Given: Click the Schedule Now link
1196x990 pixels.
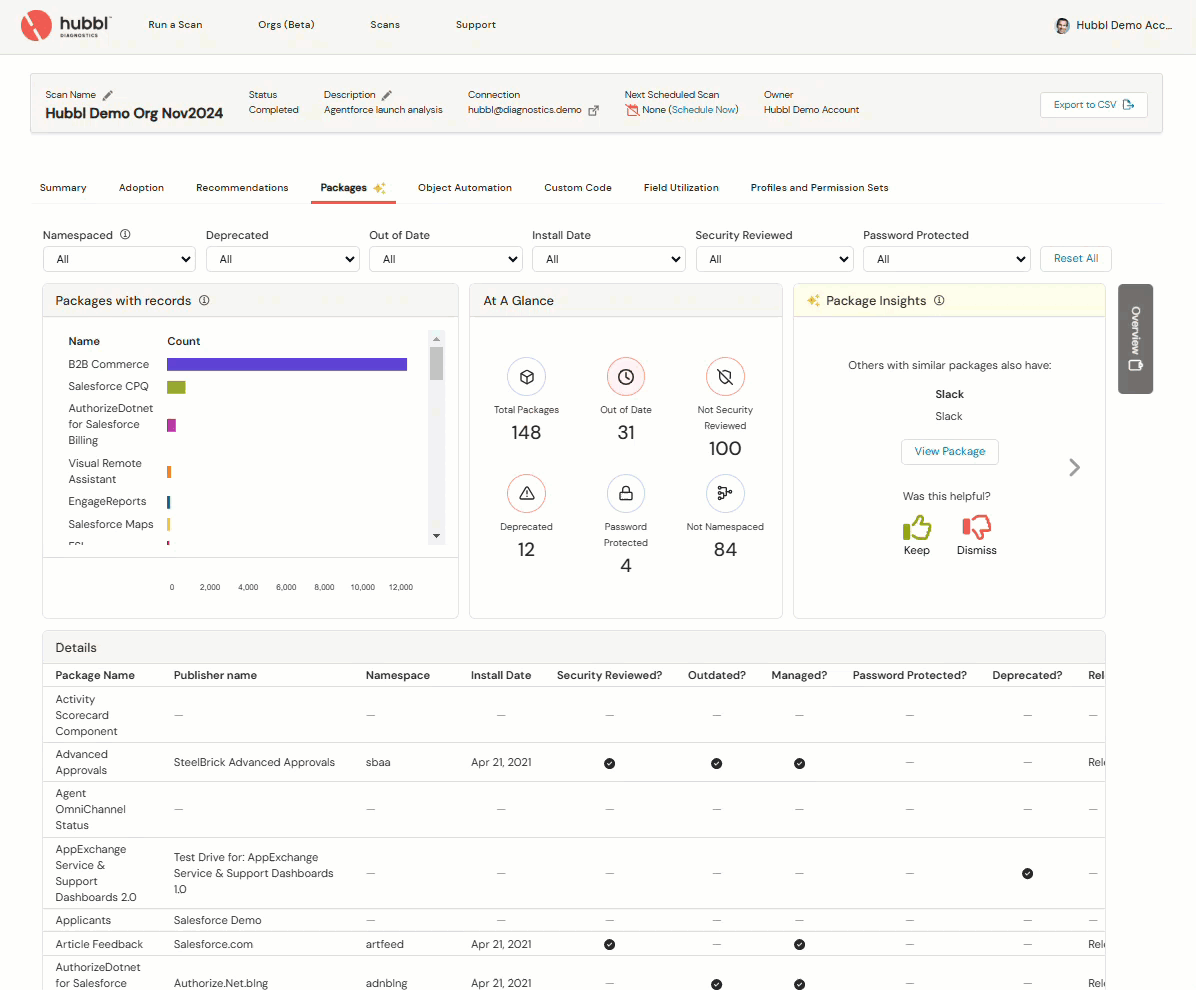Looking at the screenshot, I should point(703,110).
